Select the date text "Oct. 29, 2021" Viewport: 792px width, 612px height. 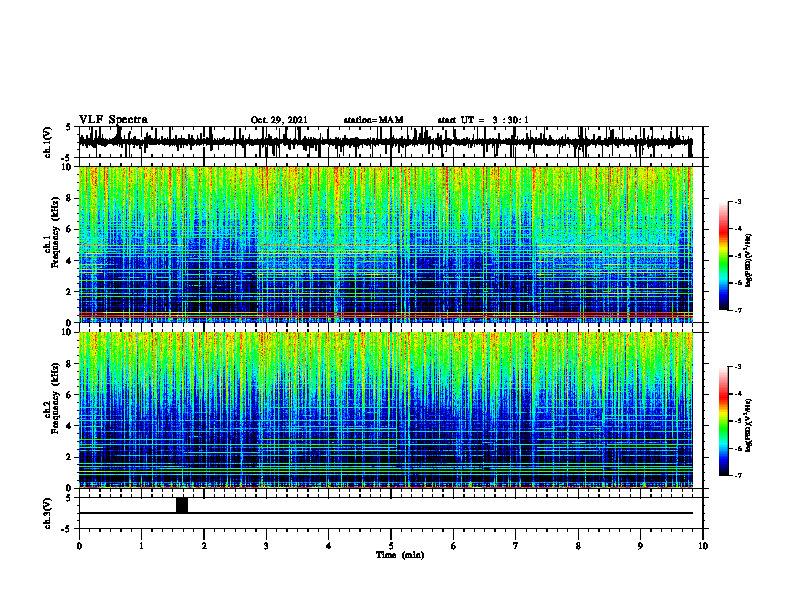pyautogui.click(x=279, y=120)
